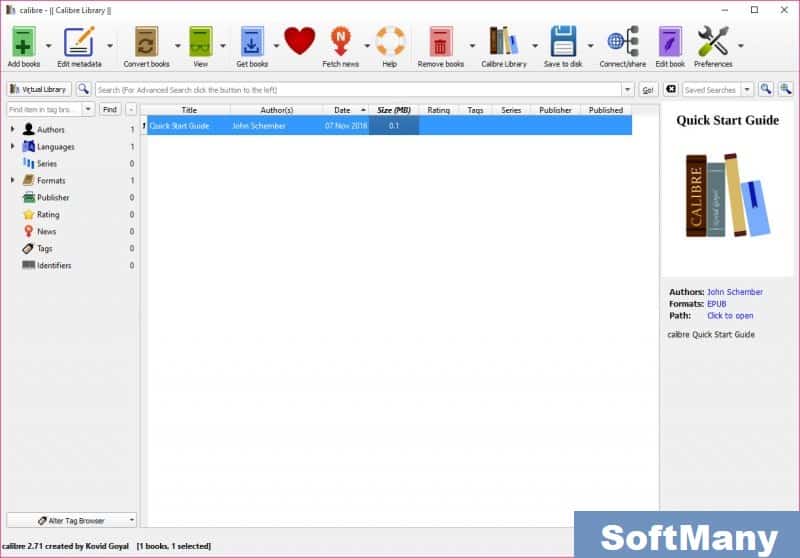The width and height of the screenshot is (800, 558).
Task: Click the Find button
Action: click(110, 109)
